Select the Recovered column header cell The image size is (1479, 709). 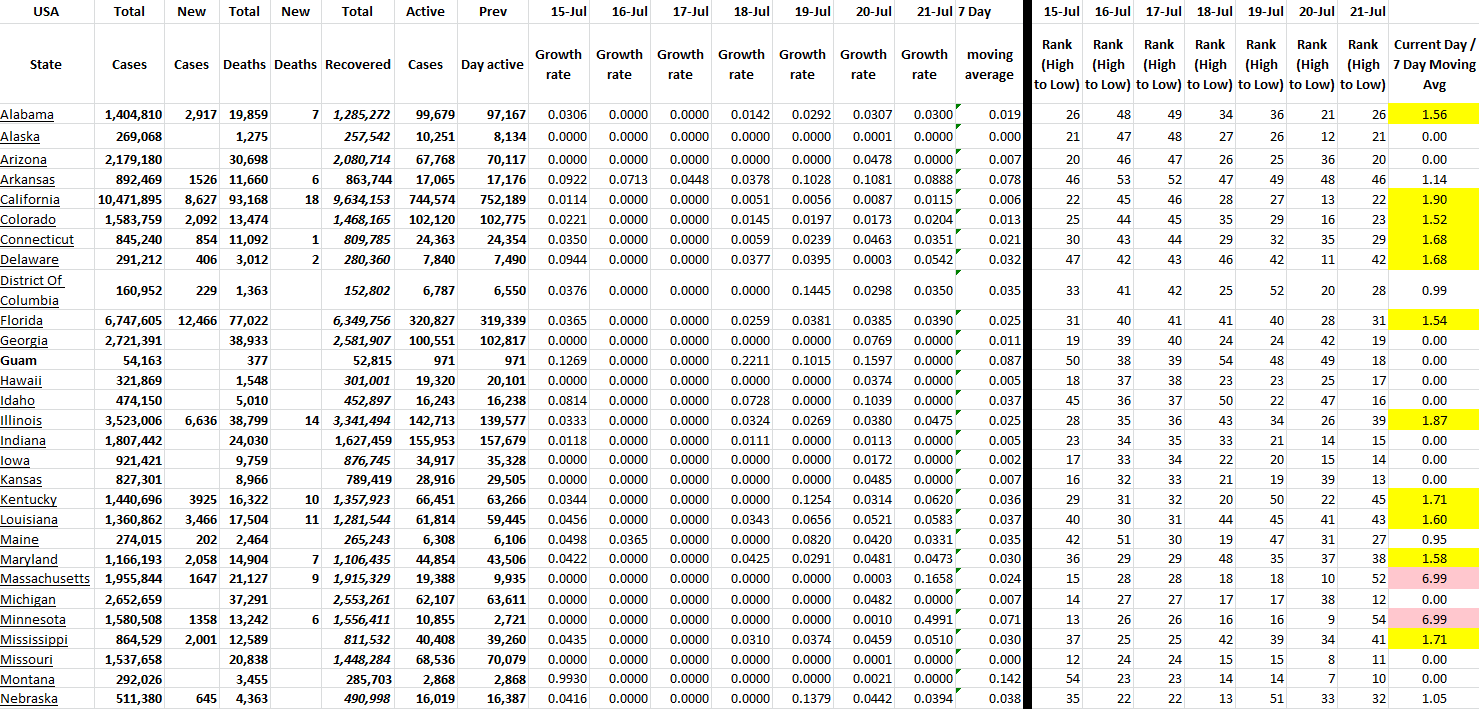357,65
